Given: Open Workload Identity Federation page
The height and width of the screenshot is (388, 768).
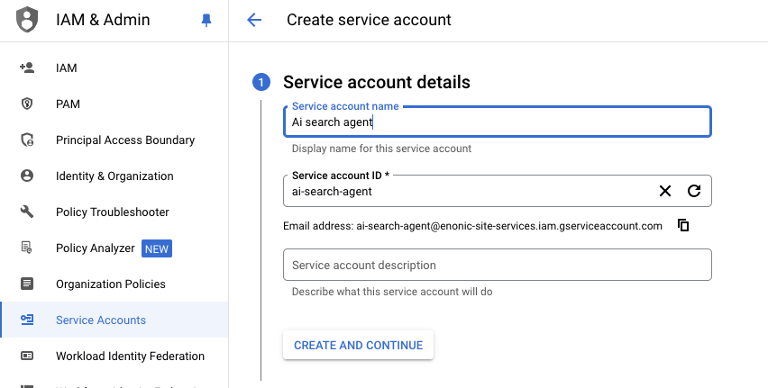Looking at the screenshot, I should [x=114, y=356].
